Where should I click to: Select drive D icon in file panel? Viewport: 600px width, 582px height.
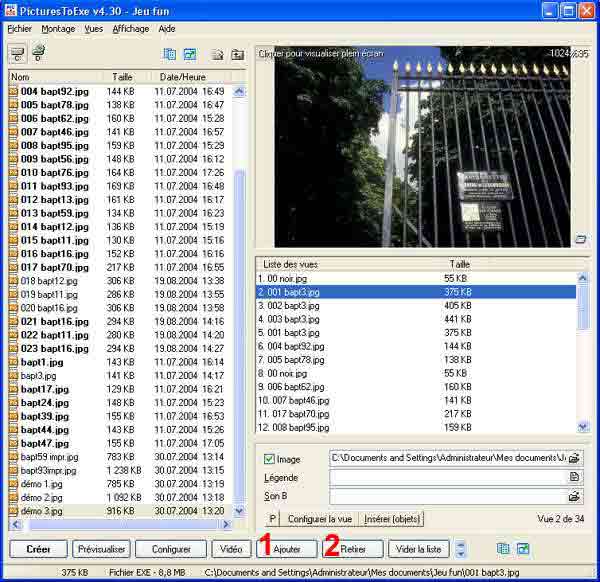[x=39, y=53]
